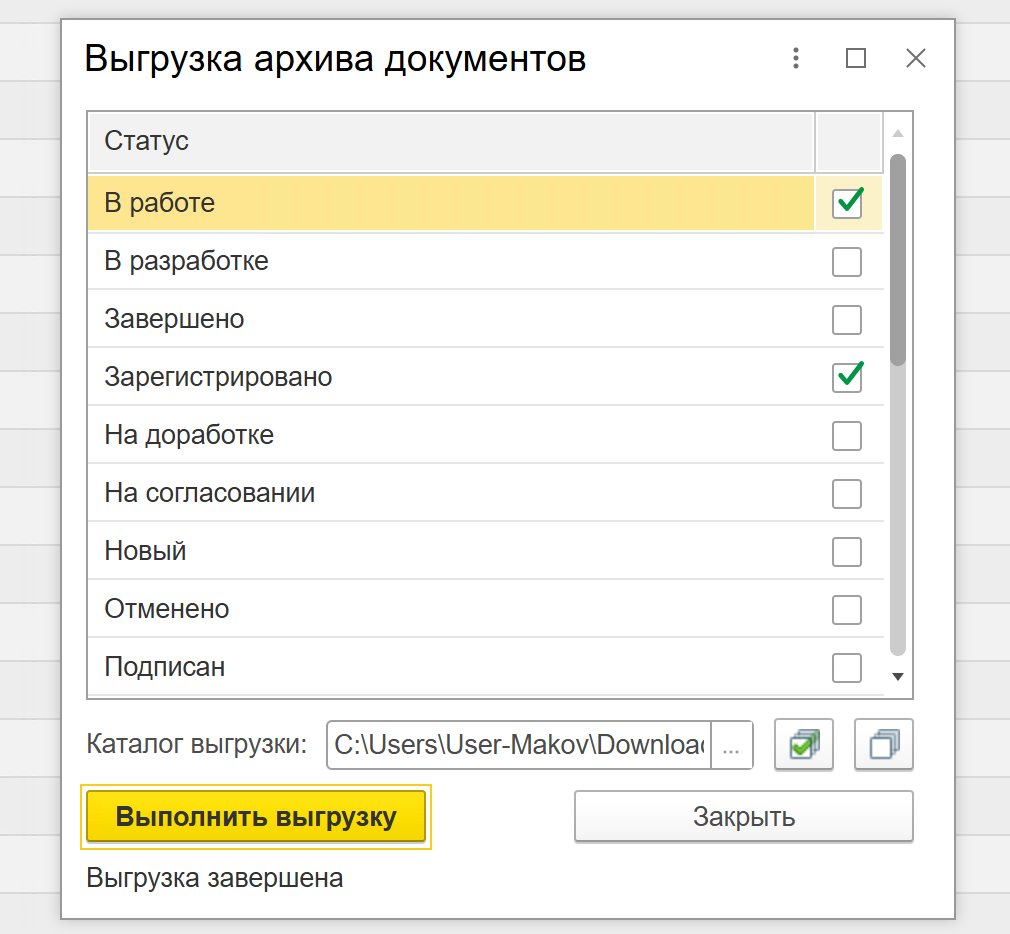Check the Отменено status

(x=847, y=609)
